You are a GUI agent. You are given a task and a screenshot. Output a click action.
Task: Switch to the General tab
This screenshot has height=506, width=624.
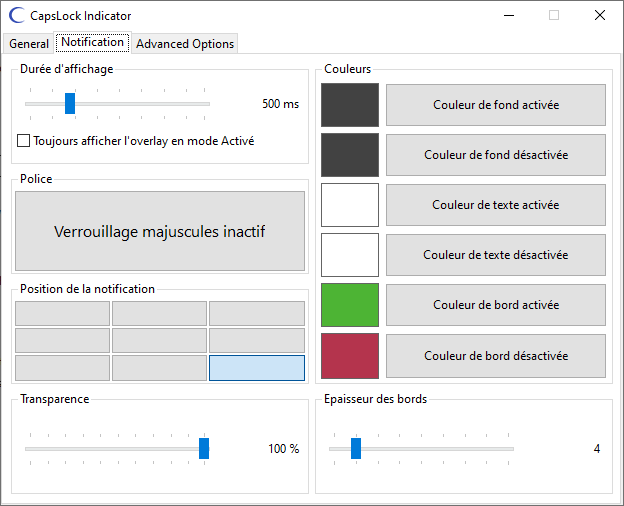(29, 43)
